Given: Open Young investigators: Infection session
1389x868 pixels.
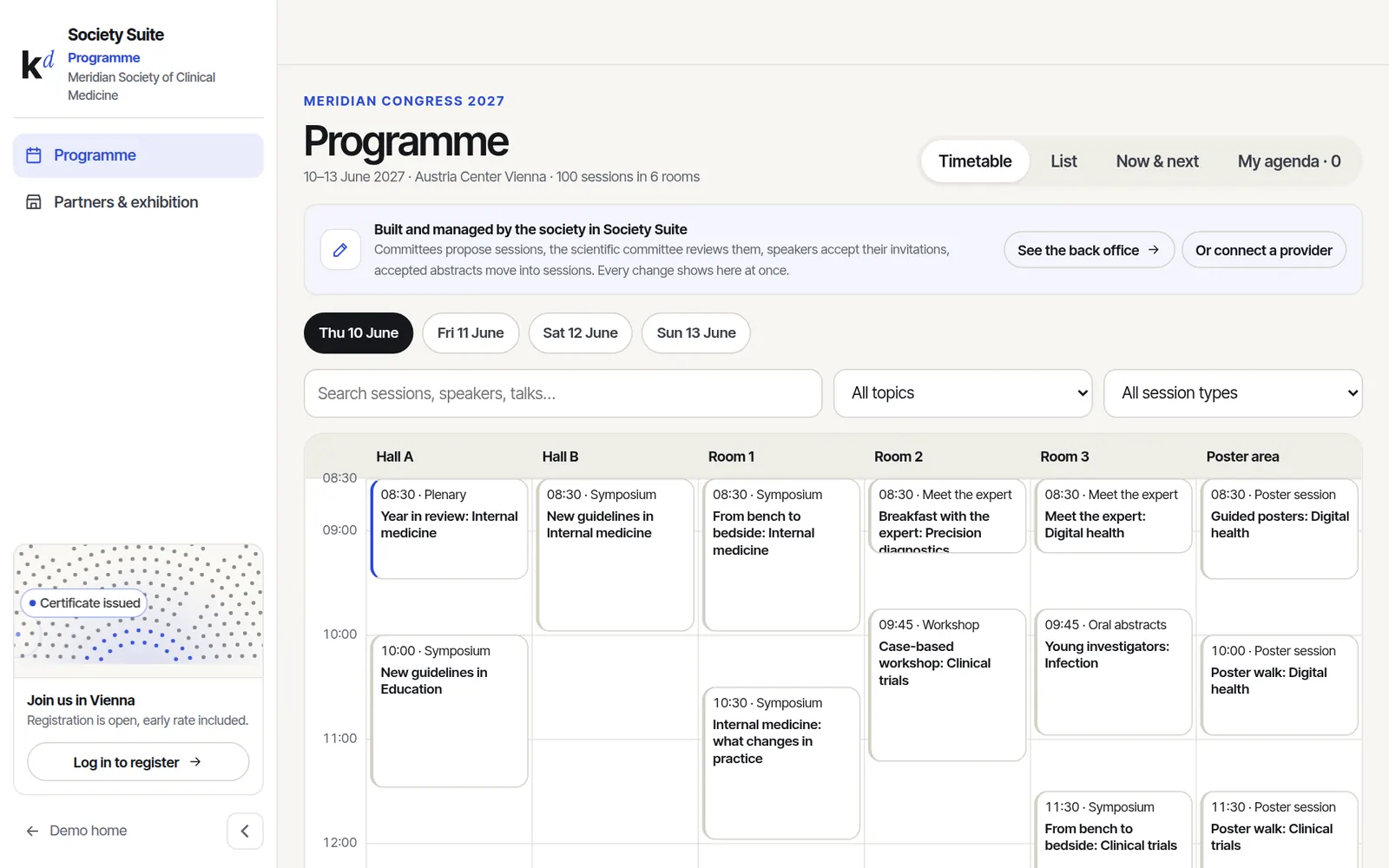Looking at the screenshot, I should [1113, 672].
